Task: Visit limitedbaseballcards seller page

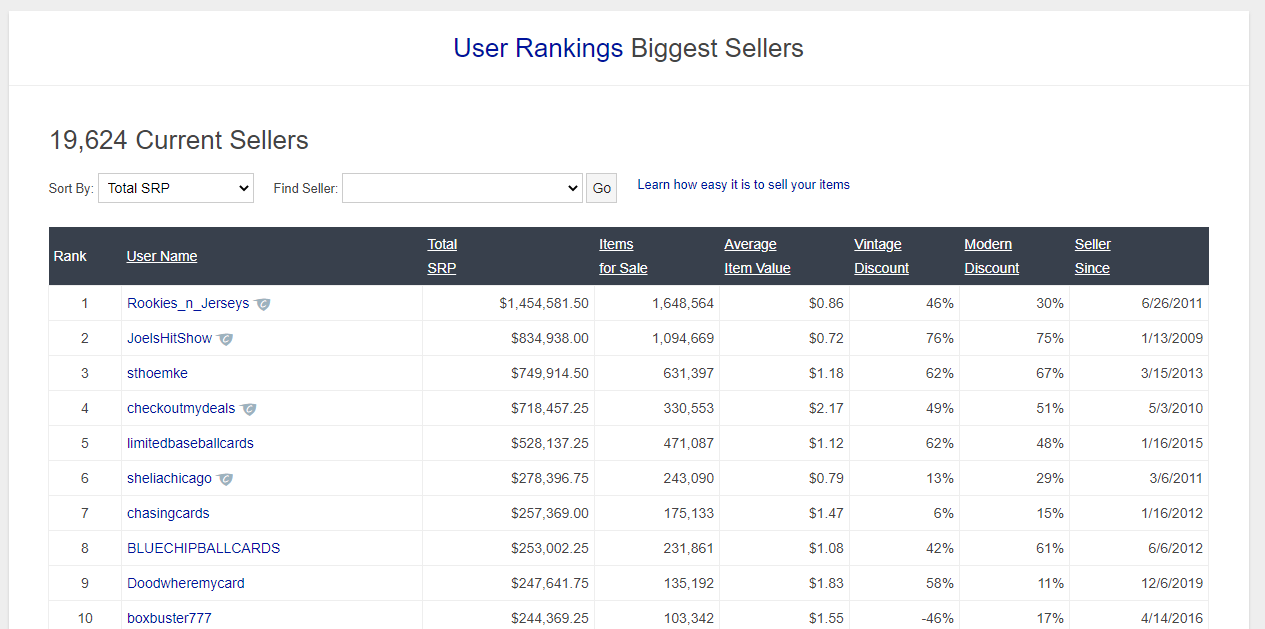Action: [190, 443]
